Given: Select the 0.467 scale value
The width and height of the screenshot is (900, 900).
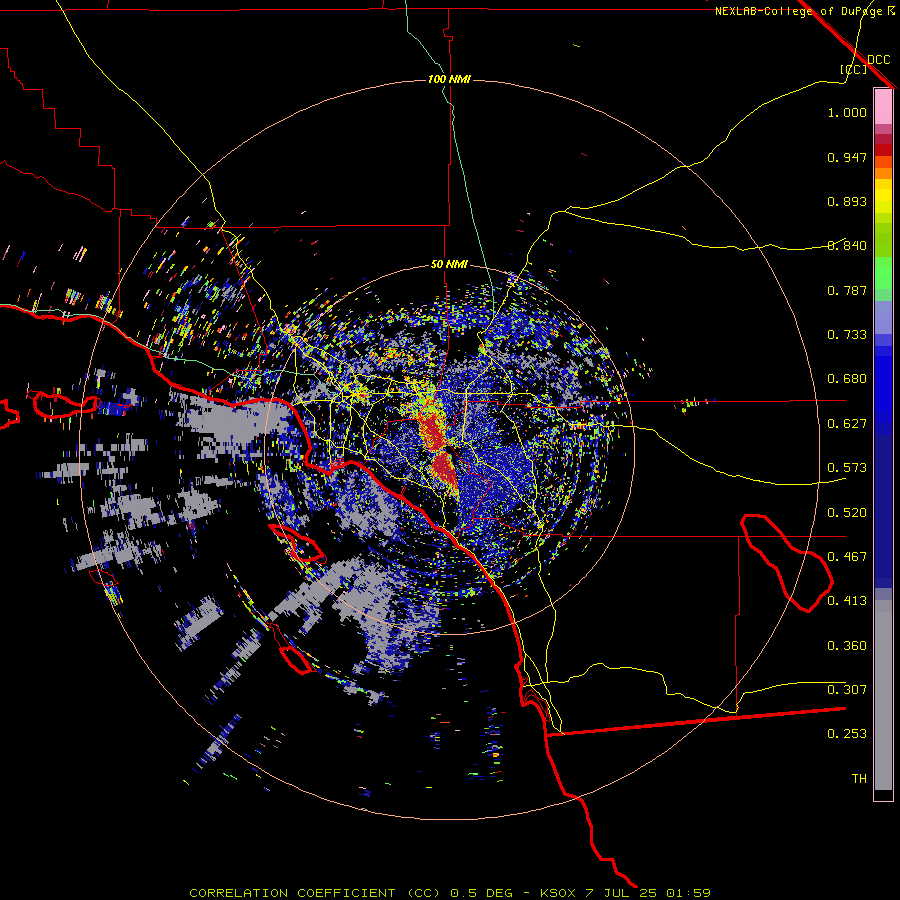Looking at the screenshot, I should [847, 557].
